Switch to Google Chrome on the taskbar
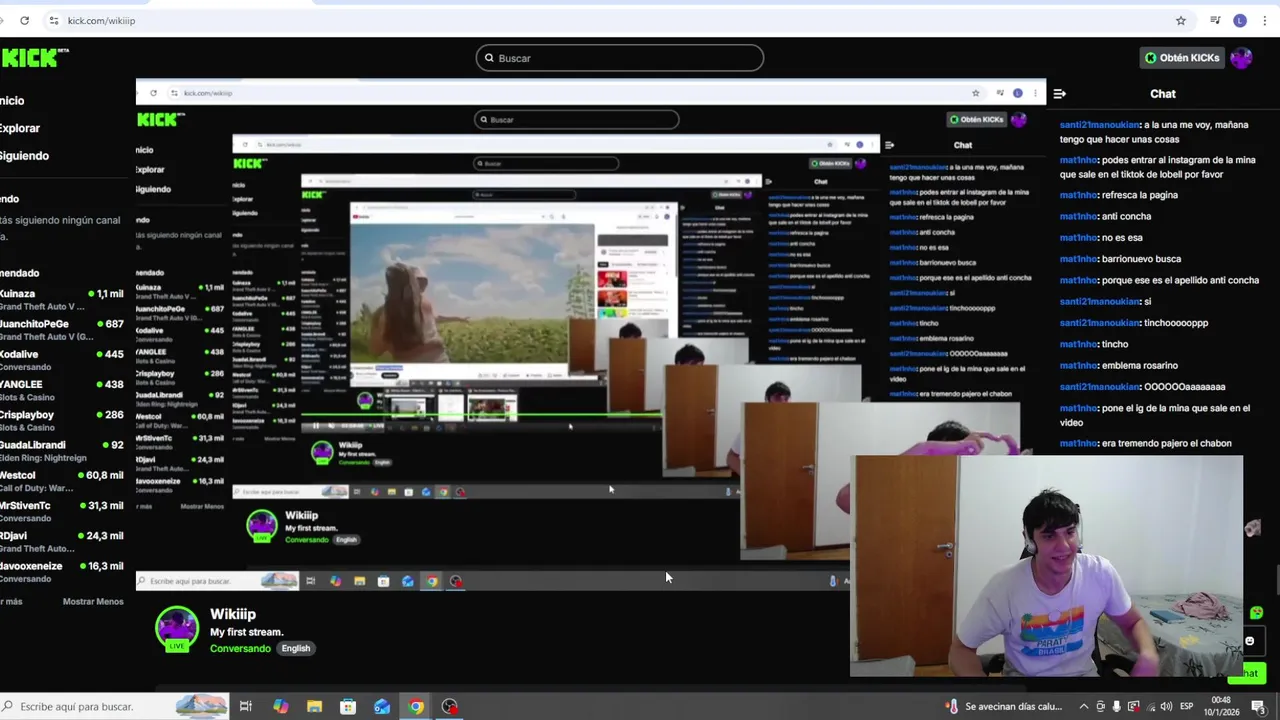Screen dimensions: 1280x720 tap(416, 707)
